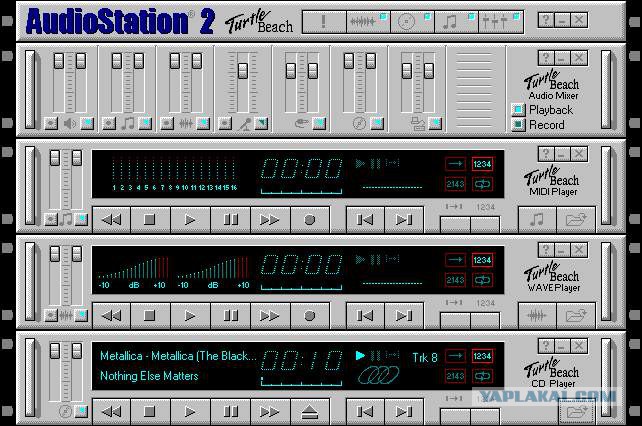Image resolution: width=642 pixels, height=426 pixels.
Task: Rewind the CD Player track
Action: (x=111, y=412)
